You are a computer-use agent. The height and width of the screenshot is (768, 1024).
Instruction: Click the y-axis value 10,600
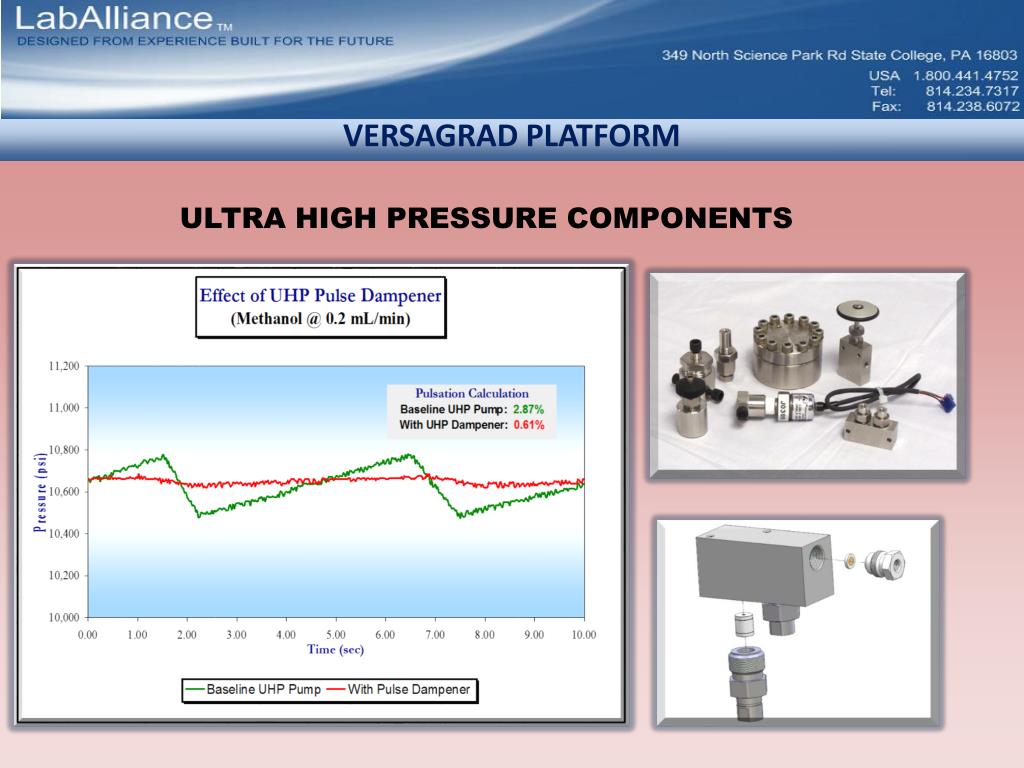(x=64, y=492)
